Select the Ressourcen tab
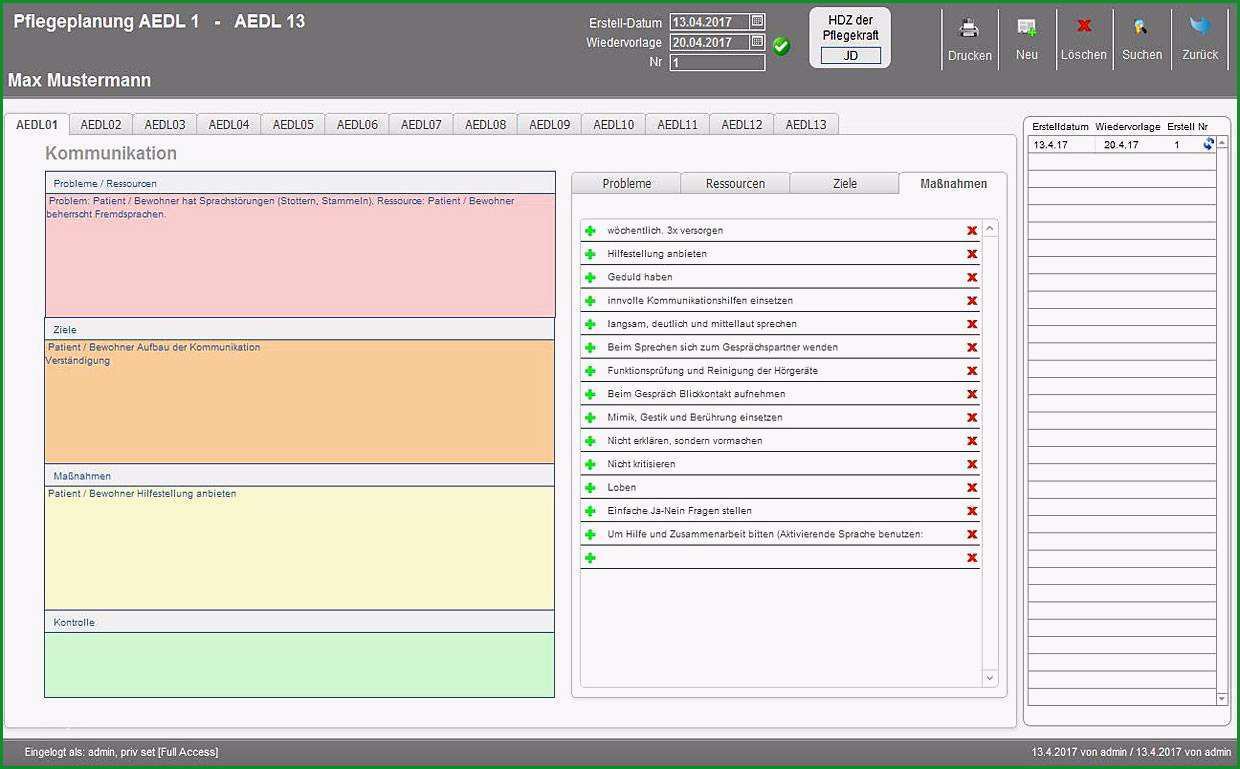Viewport: 1240px width, 769px height. click(735, 183)
